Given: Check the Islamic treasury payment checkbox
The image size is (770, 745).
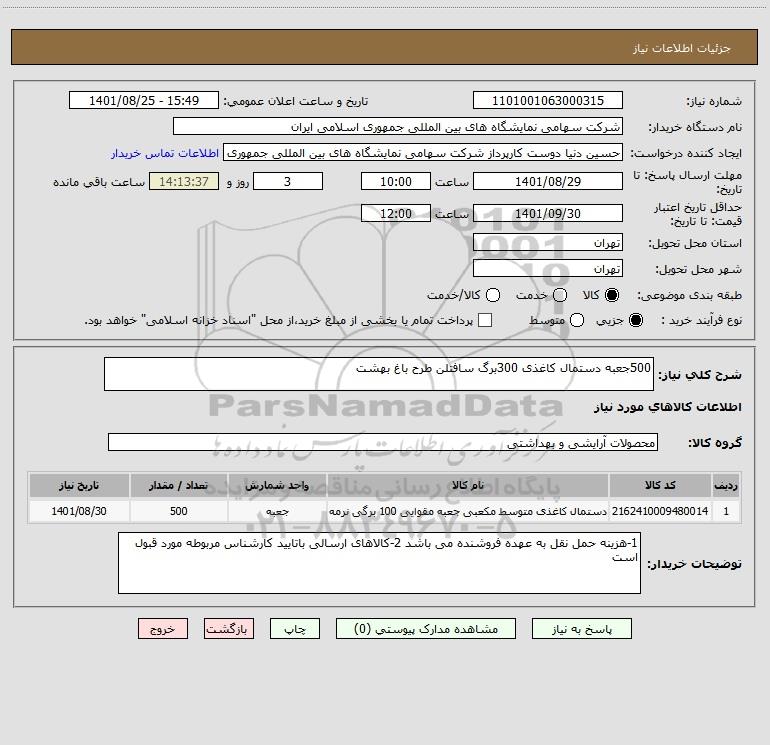Looking at the screenshot, I should coord(485,320).
